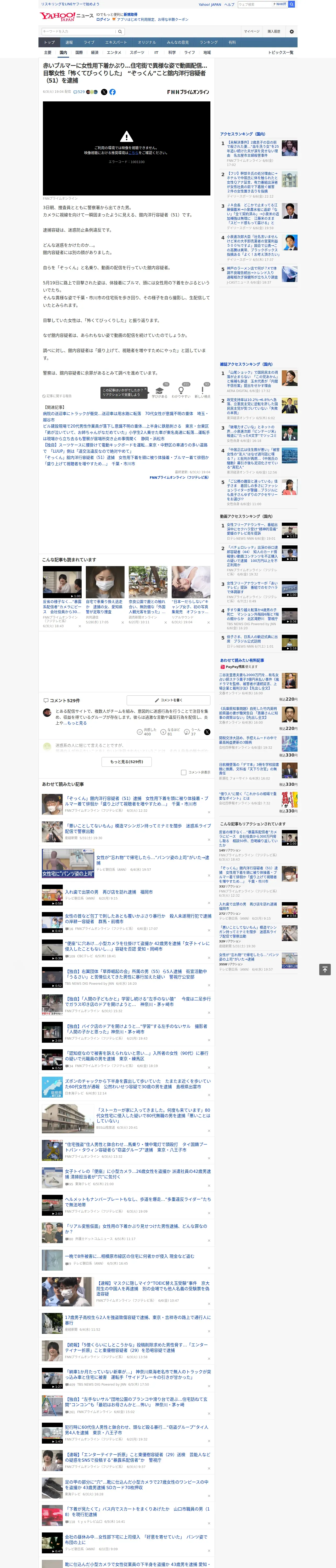React with the exclamation '新しい視点' icon
Screen dimensions: 336x1568
pyautogui.click(x=203, y=391)
